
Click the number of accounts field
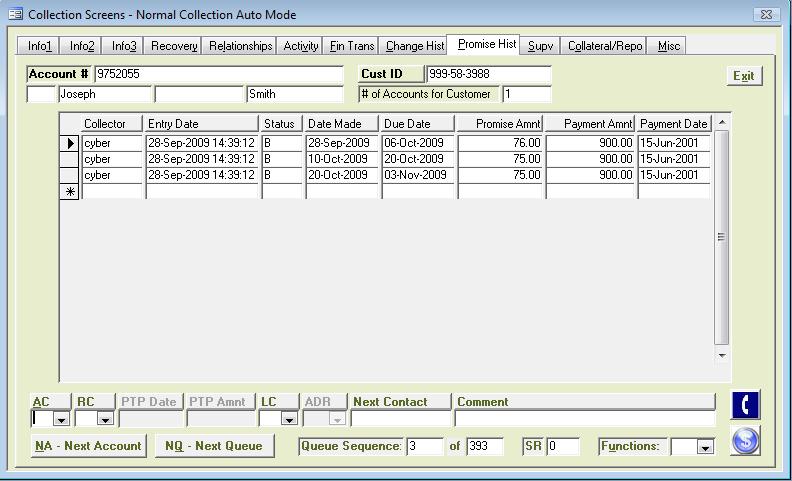tap(527, 94)
